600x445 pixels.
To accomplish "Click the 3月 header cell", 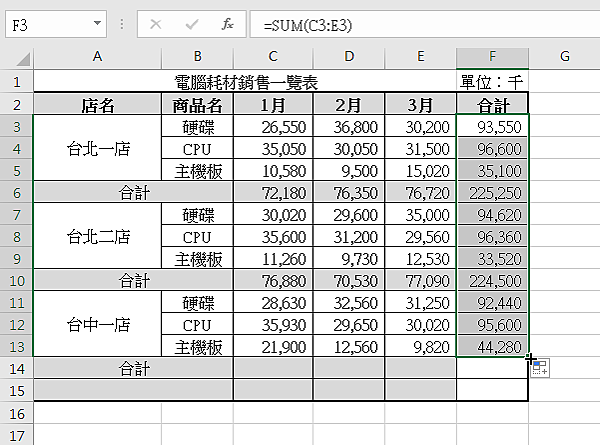I will [420, 104].
